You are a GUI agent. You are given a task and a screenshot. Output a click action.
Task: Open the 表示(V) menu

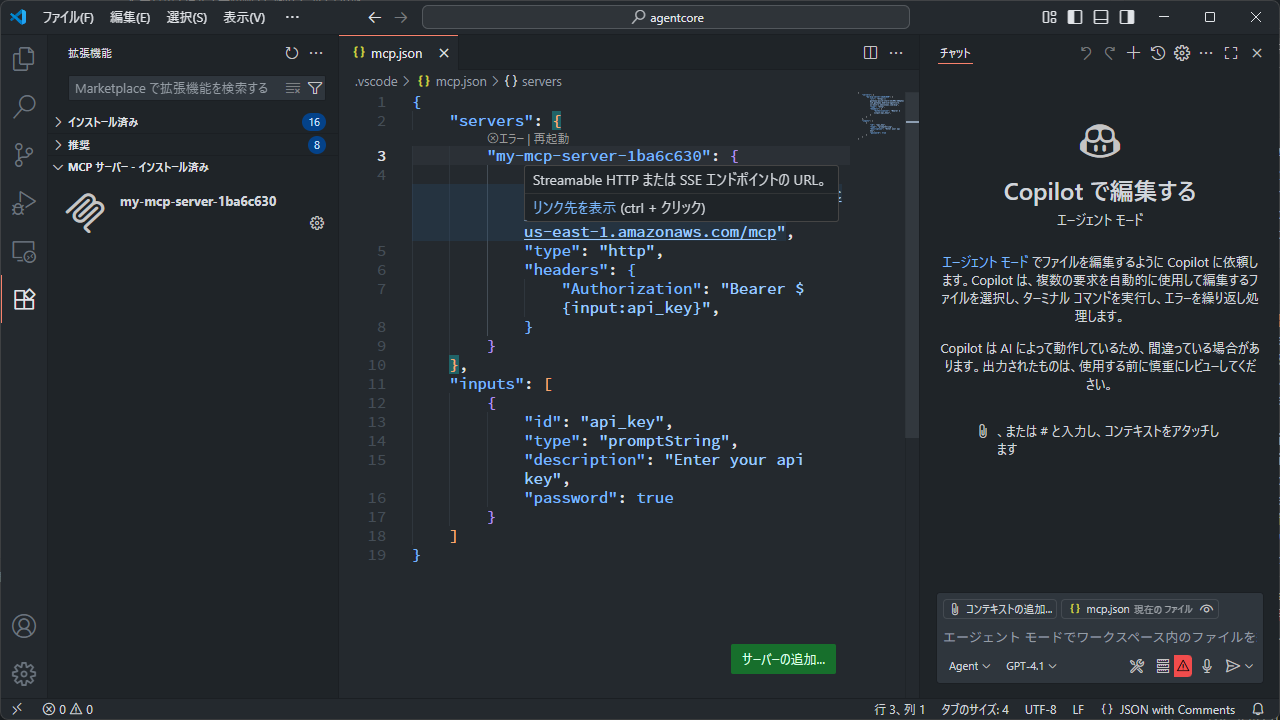pyautogui.click(x=244, y=17)
